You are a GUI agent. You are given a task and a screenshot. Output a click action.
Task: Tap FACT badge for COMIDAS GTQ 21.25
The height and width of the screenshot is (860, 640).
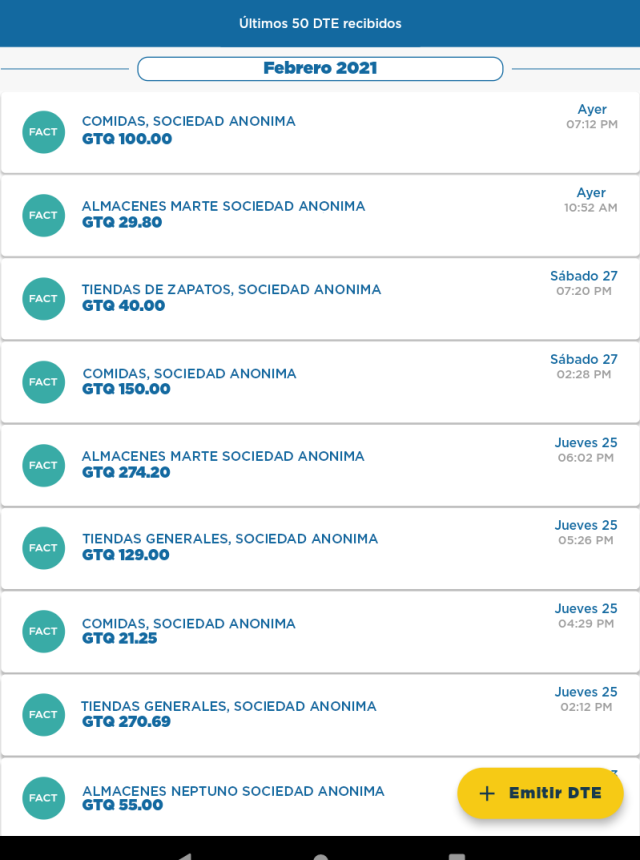pos(44,631)
